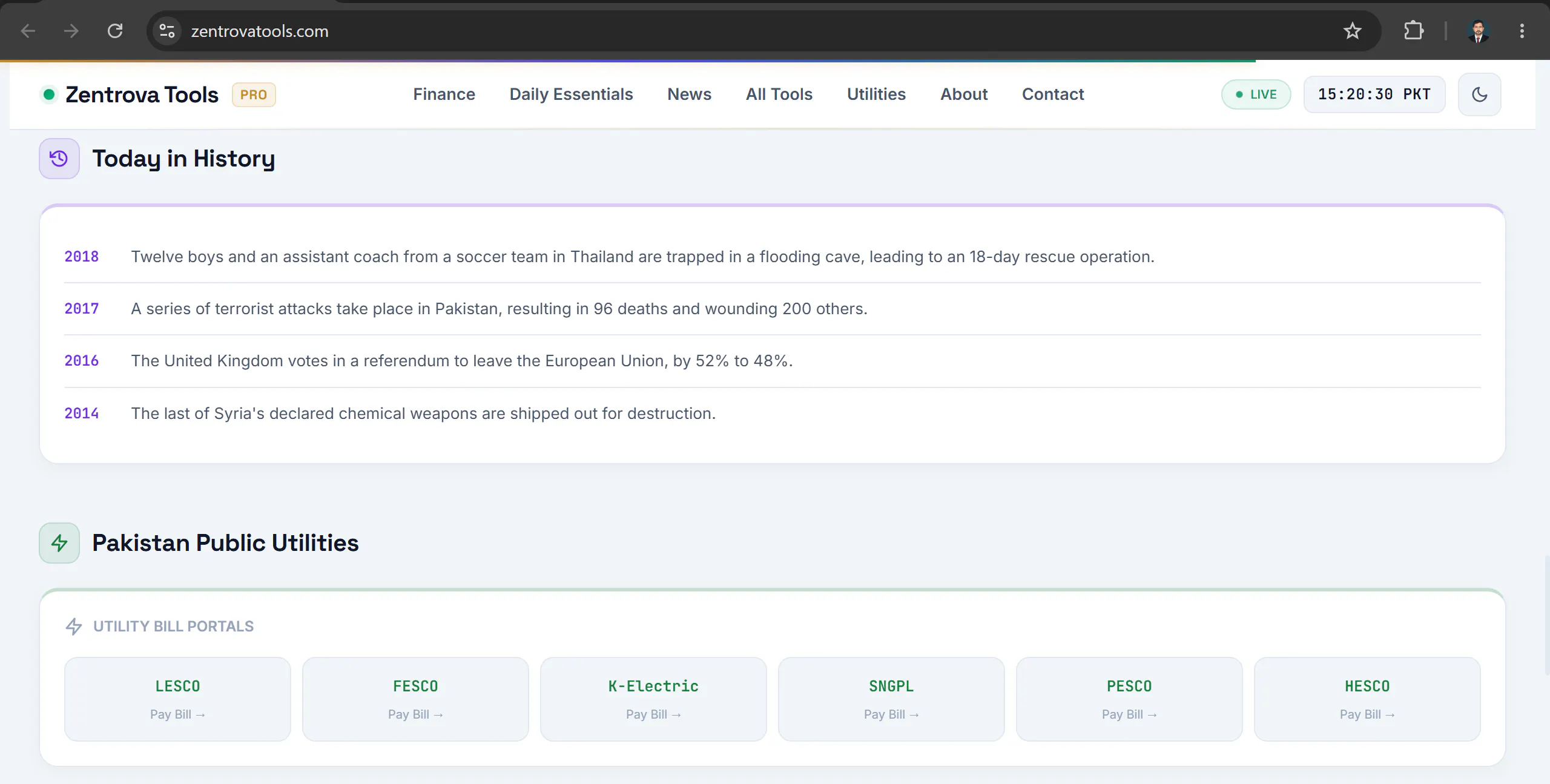Bookmark this page with the star icon

click(1352, 31)
